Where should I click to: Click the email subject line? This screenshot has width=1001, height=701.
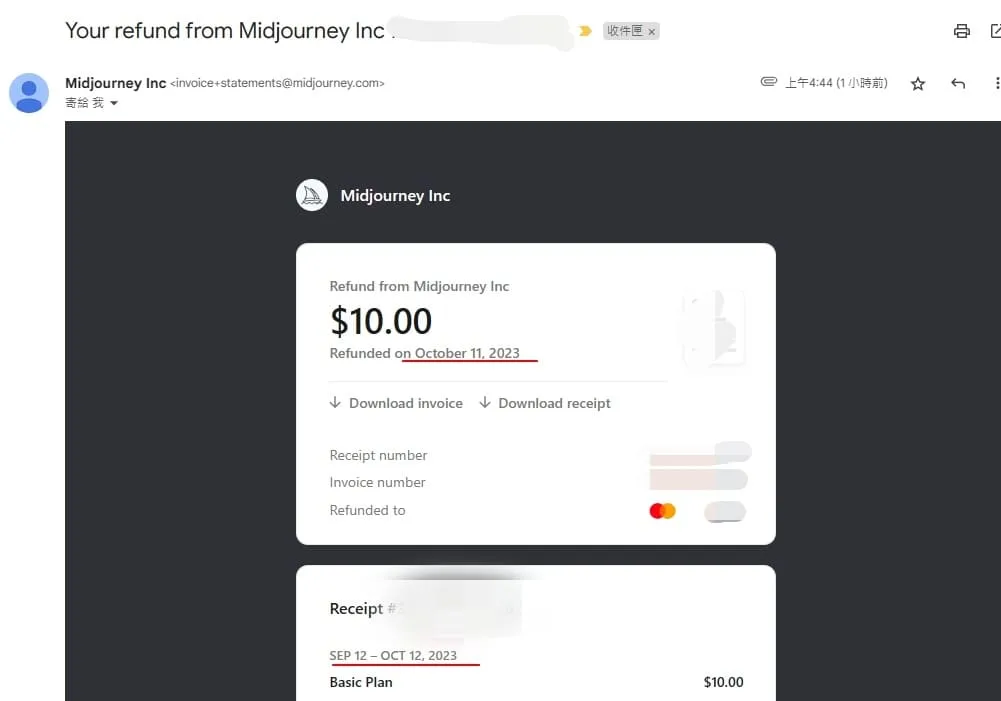[224, 31]
